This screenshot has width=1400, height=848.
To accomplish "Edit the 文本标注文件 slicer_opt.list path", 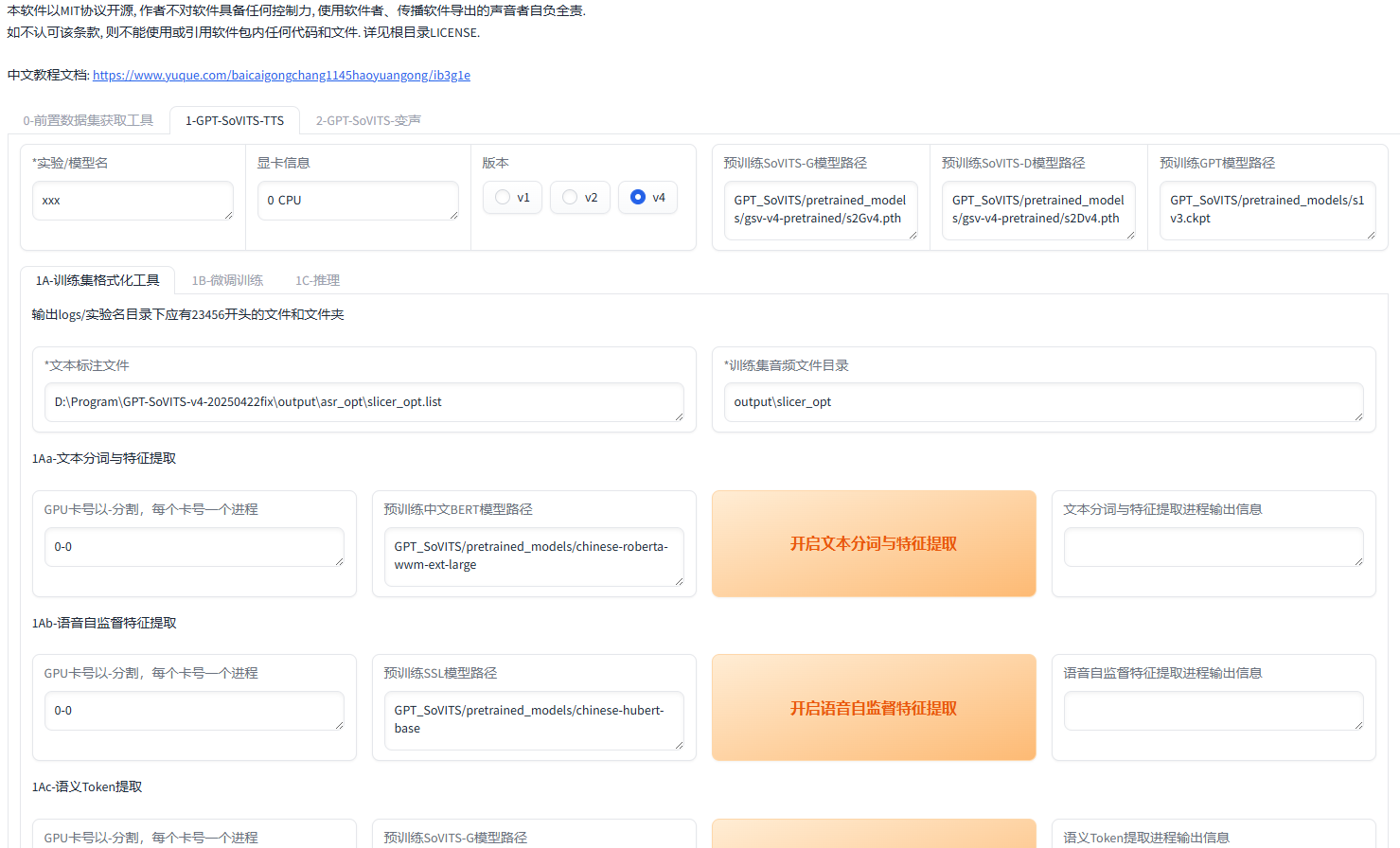I will tap(365, 402).
